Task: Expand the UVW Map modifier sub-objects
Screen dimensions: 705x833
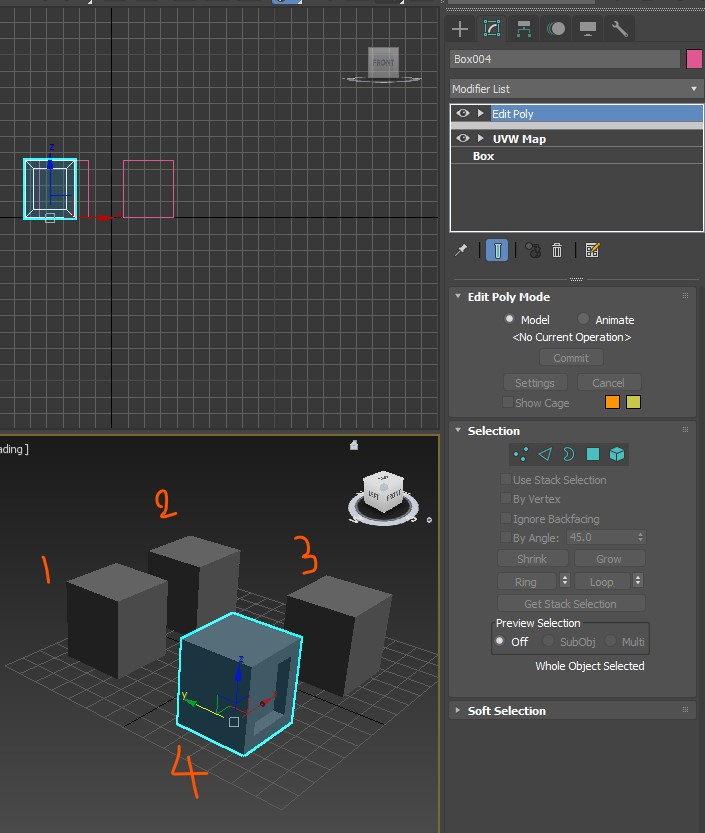Action: pos(481,138)
